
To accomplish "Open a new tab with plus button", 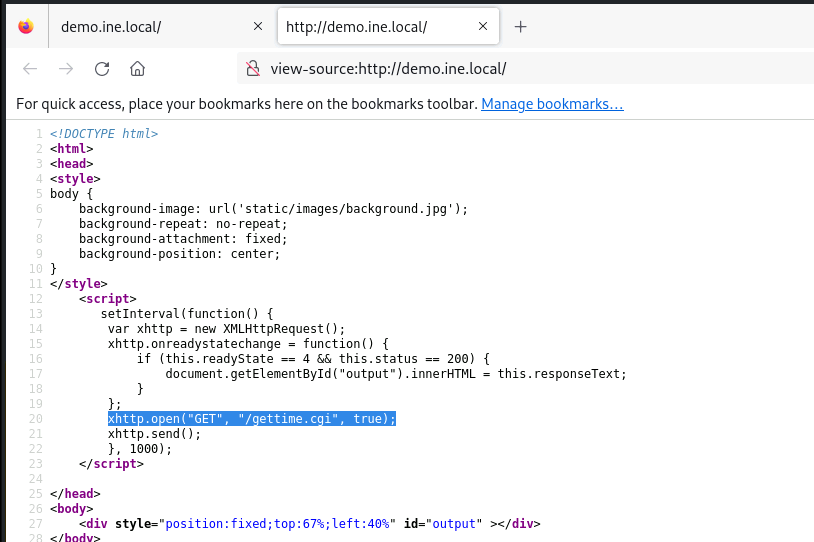I will coord(520,27).
